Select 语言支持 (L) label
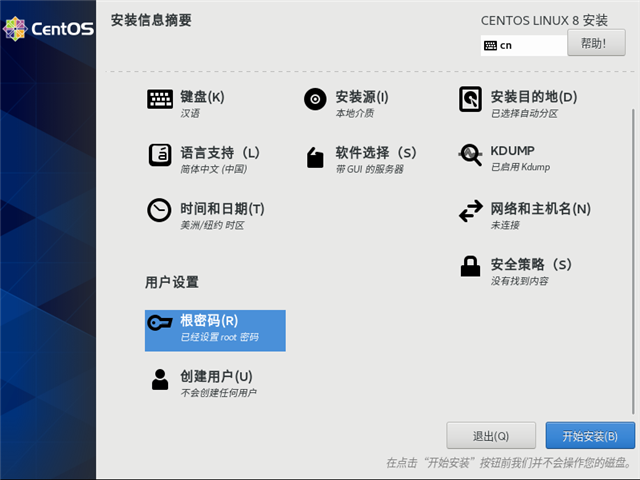Image resolution: width=640 pixels, height=480 pixels. [x=220, y=153]
